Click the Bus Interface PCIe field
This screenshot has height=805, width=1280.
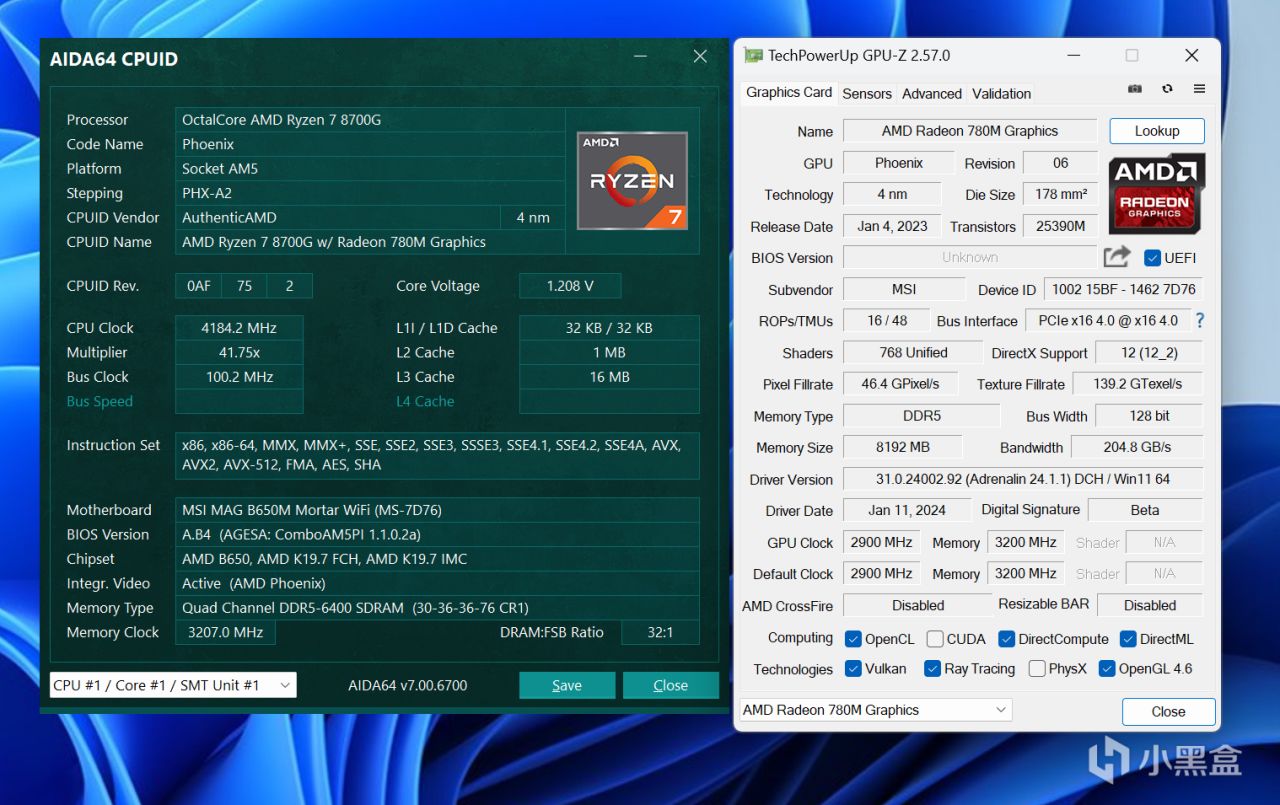point(1108,321)
